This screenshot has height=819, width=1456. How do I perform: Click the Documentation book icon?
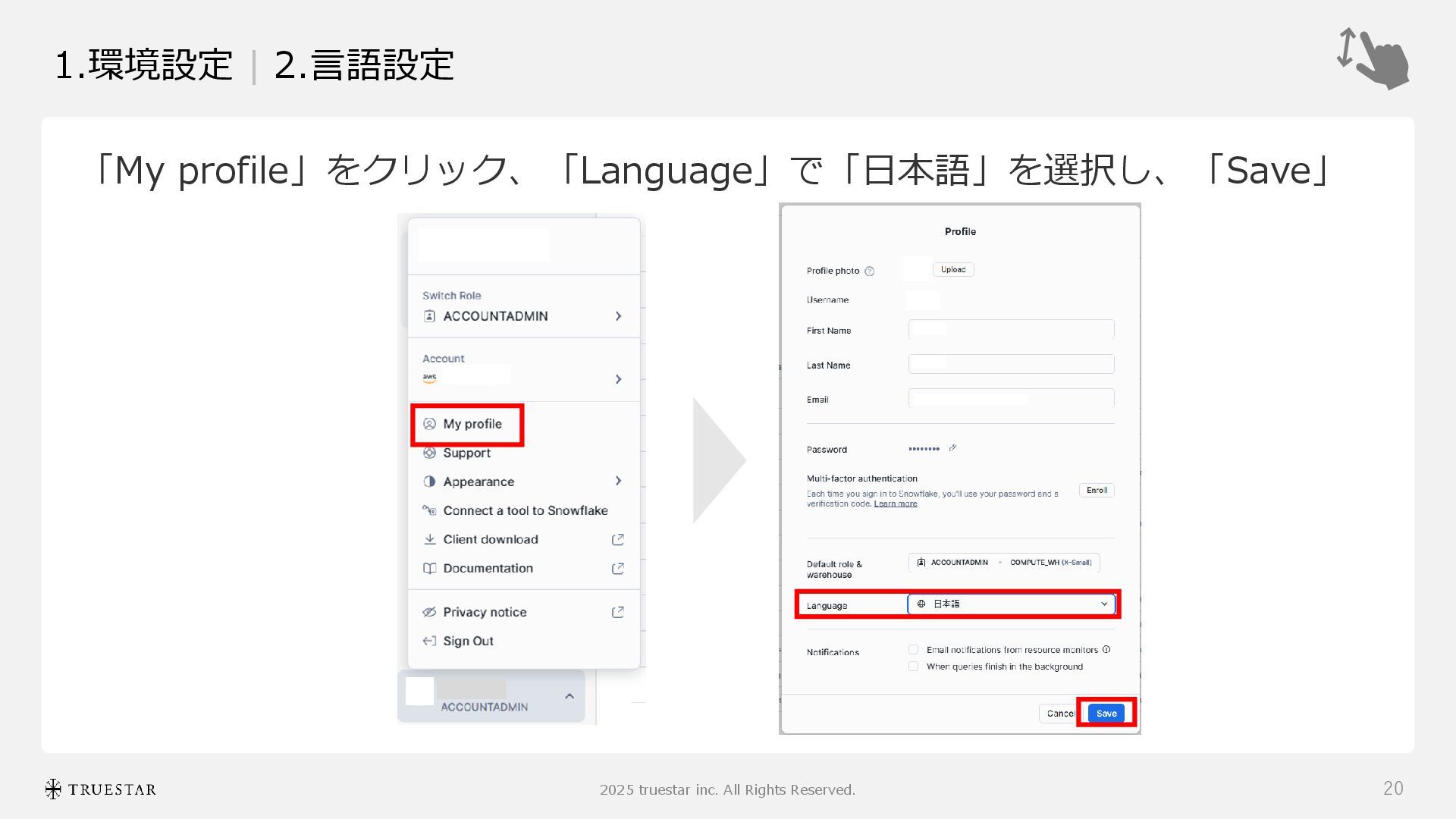point(429,568)
